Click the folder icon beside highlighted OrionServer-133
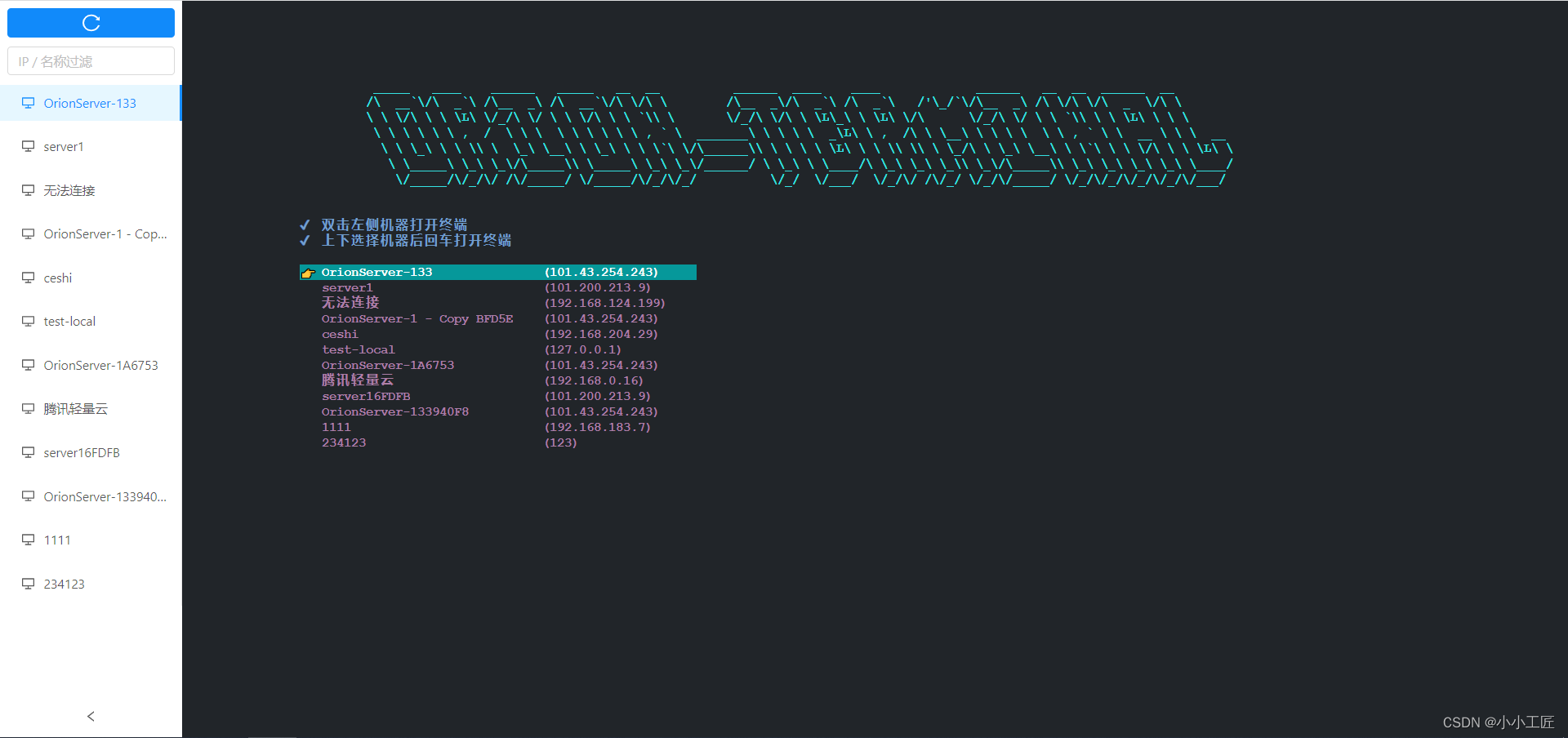1568x738 pixels. pos(309,272)
